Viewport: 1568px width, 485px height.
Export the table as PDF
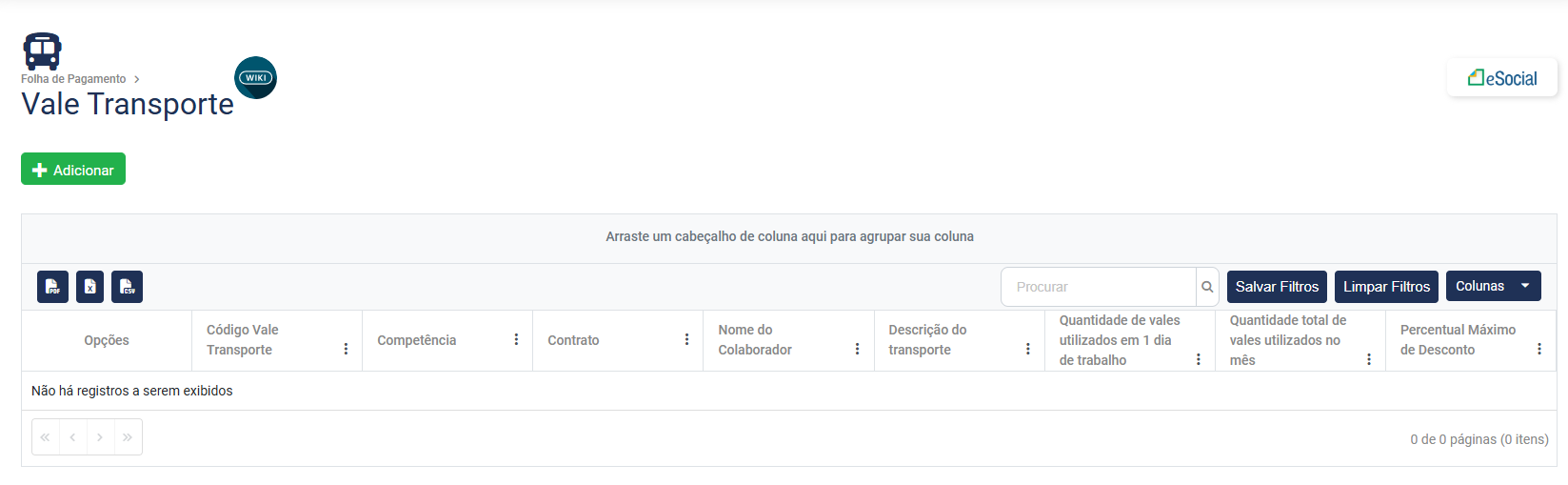52,287
